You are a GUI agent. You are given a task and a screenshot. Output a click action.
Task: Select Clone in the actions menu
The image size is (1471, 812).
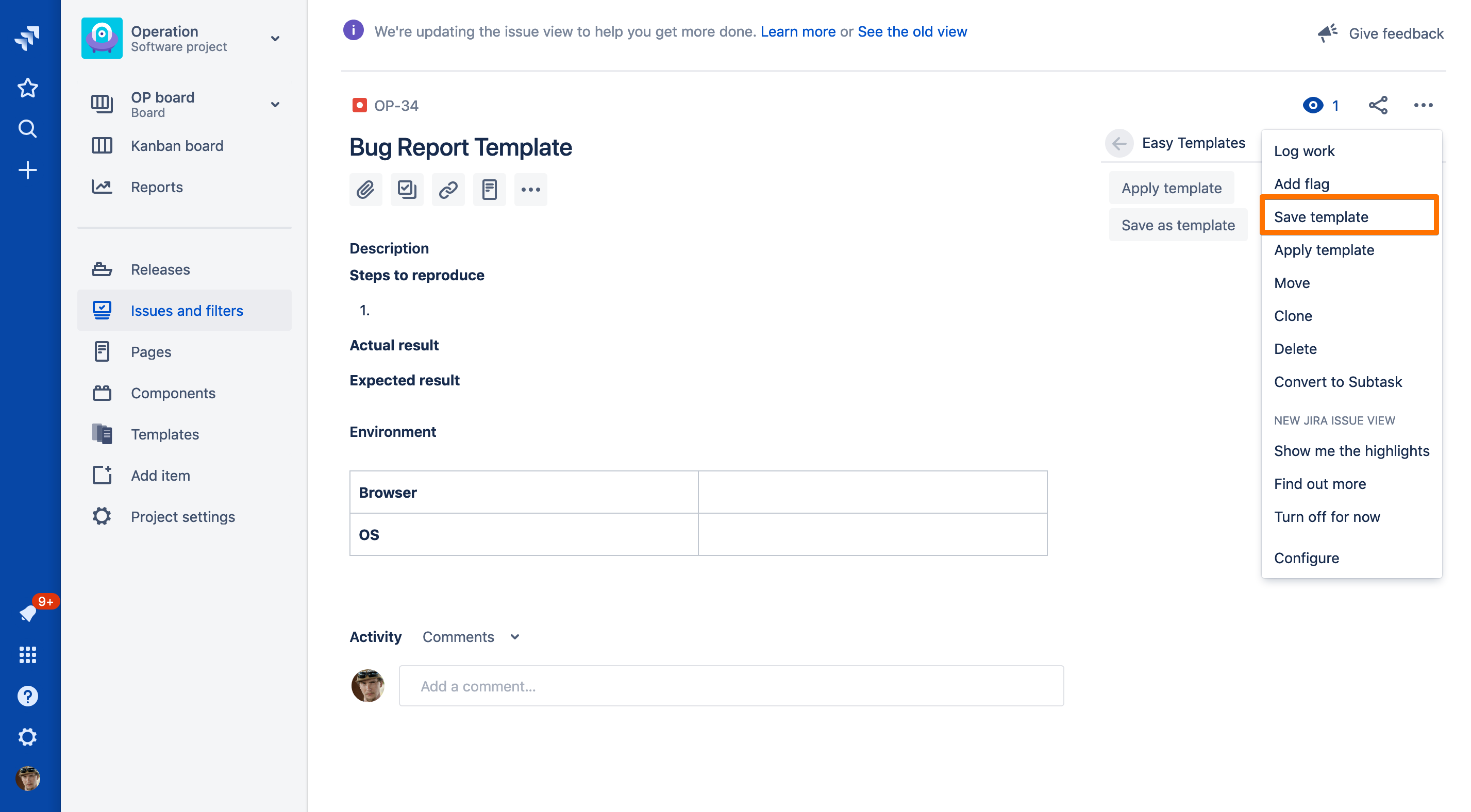(x=1293, y=316)
